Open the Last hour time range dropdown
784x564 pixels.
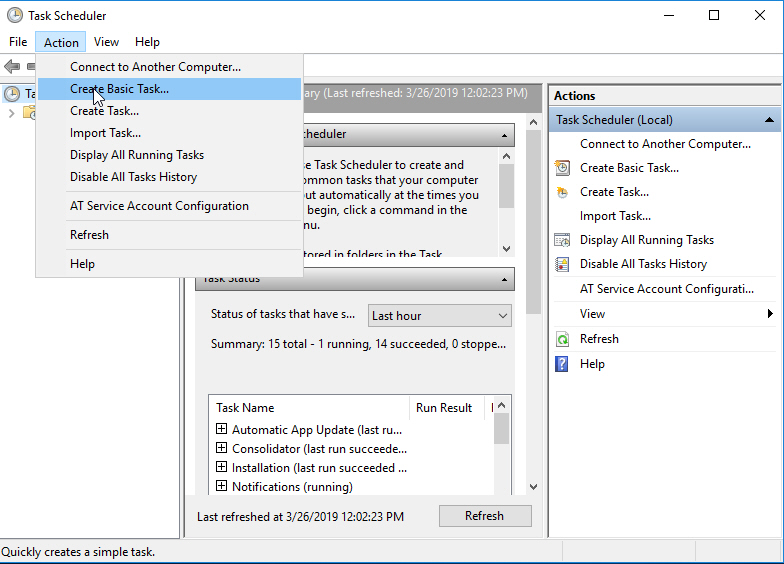point(439,316)
